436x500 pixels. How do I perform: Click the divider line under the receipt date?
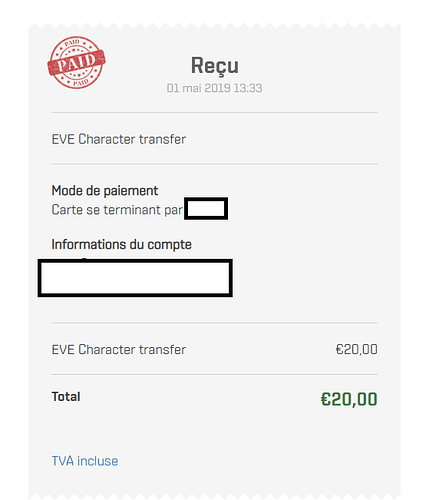point(214,113)
